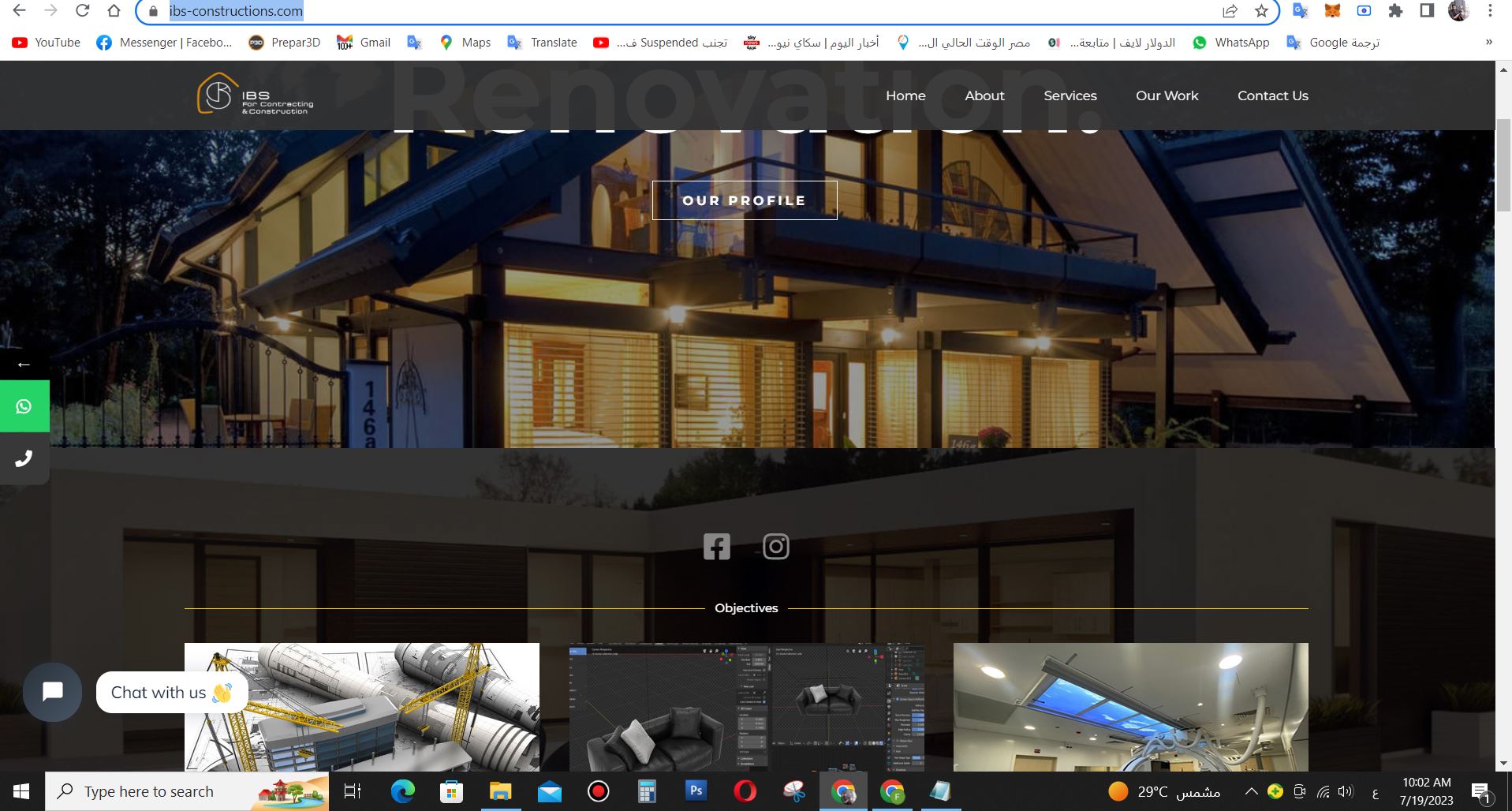Open the YouTube bookmark

(x=47, y=43)
